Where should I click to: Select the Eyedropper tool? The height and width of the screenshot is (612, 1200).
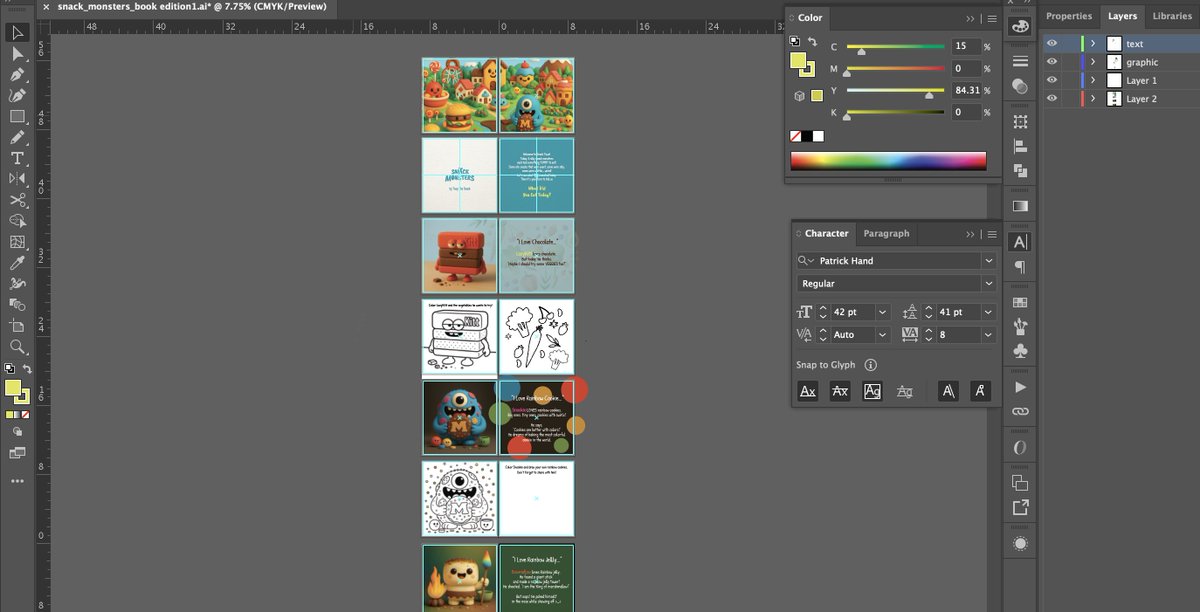(17, 263)
